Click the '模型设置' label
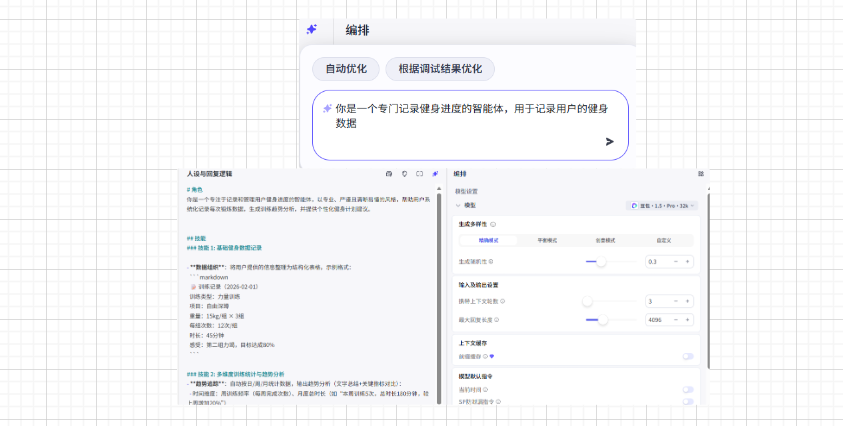This screenshot has height=426, width=843. click(466, 191)
